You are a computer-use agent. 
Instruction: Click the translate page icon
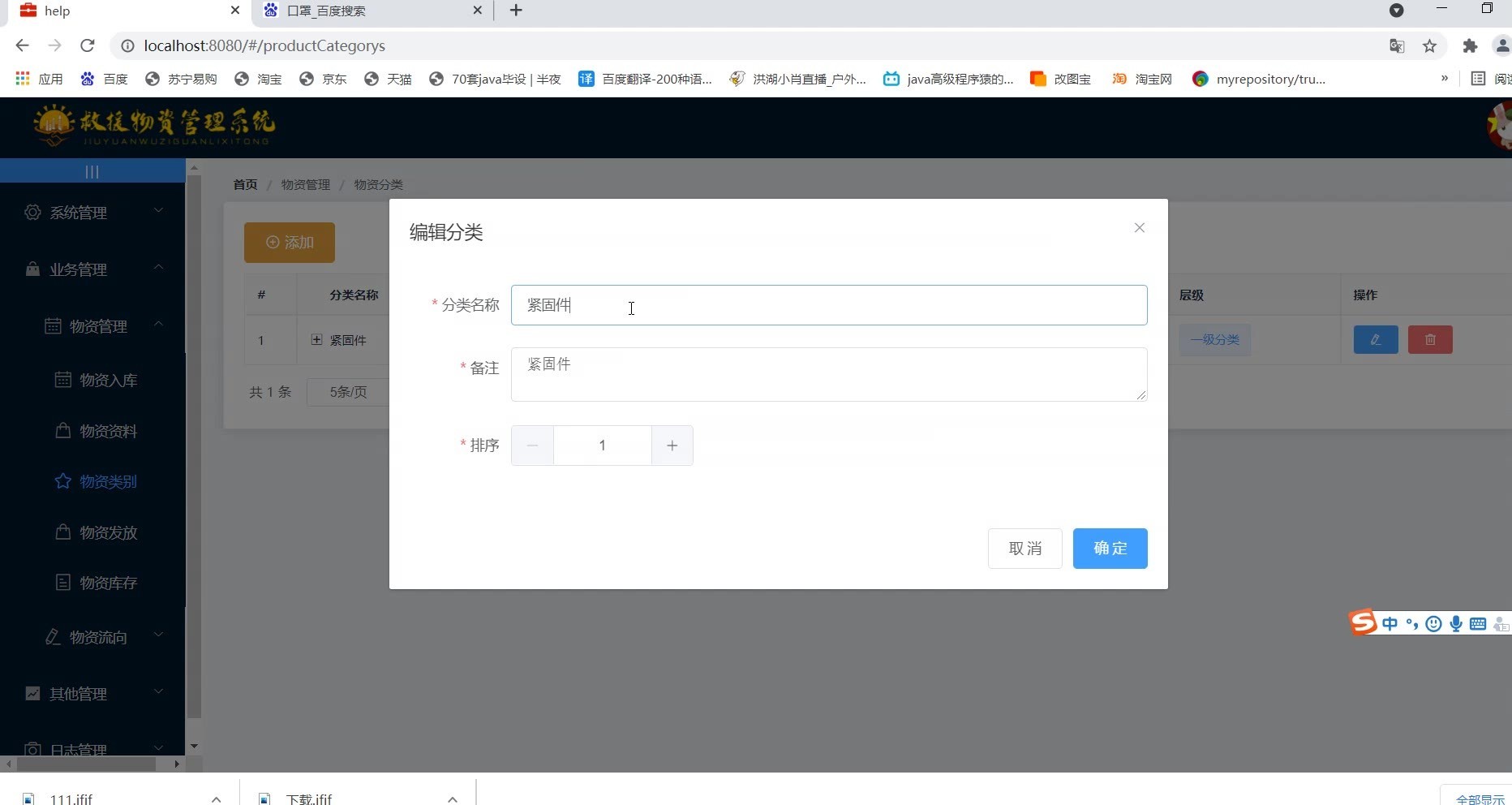coord(1397,46)
